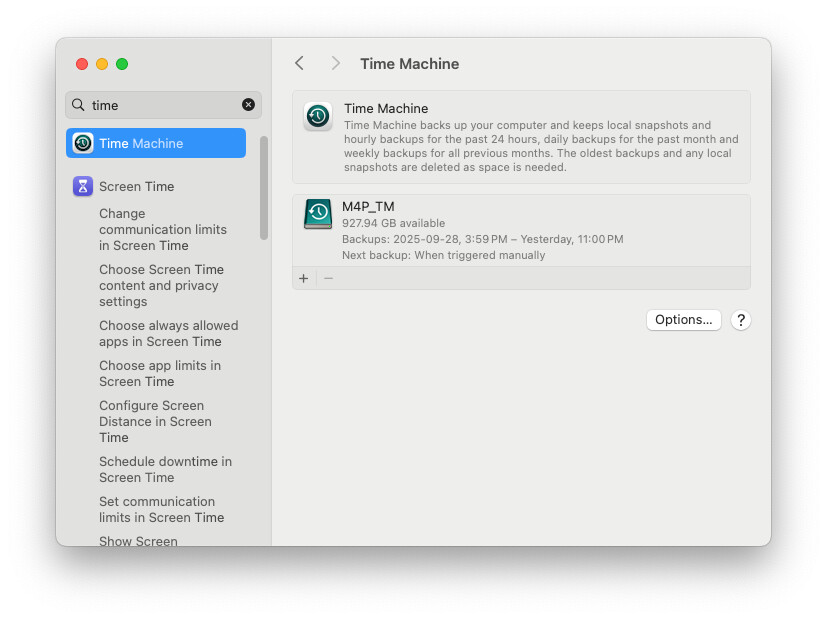Open Choose always allowed apps in Screen Time
The image size is (827, 620).
(168, 333)
